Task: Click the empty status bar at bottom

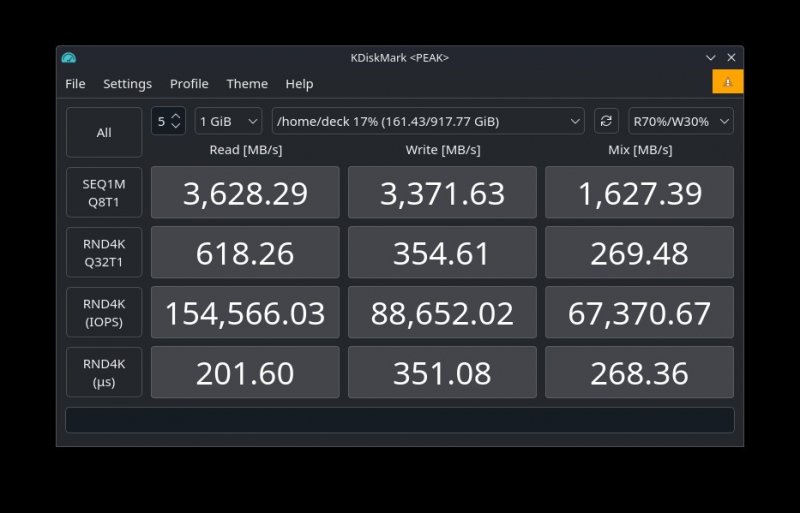Action: [400, 420]
